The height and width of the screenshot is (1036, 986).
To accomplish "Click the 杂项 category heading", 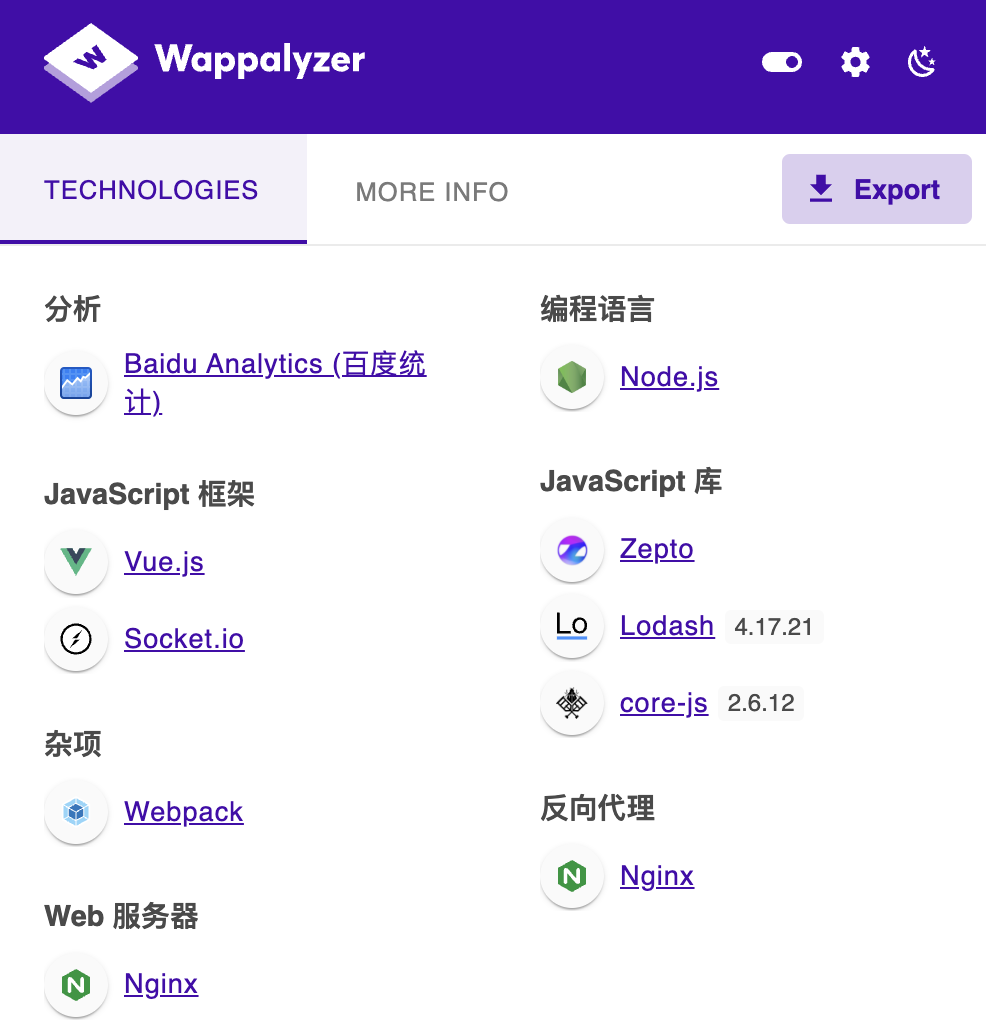I will (x=73, y=744).
